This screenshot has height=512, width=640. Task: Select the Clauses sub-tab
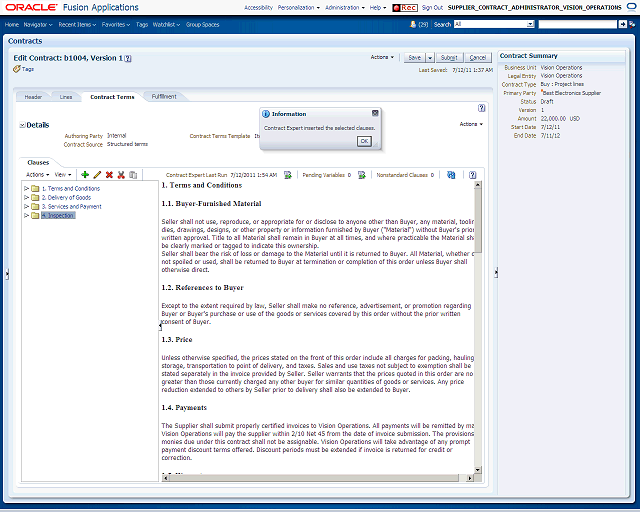click(38, 163)
